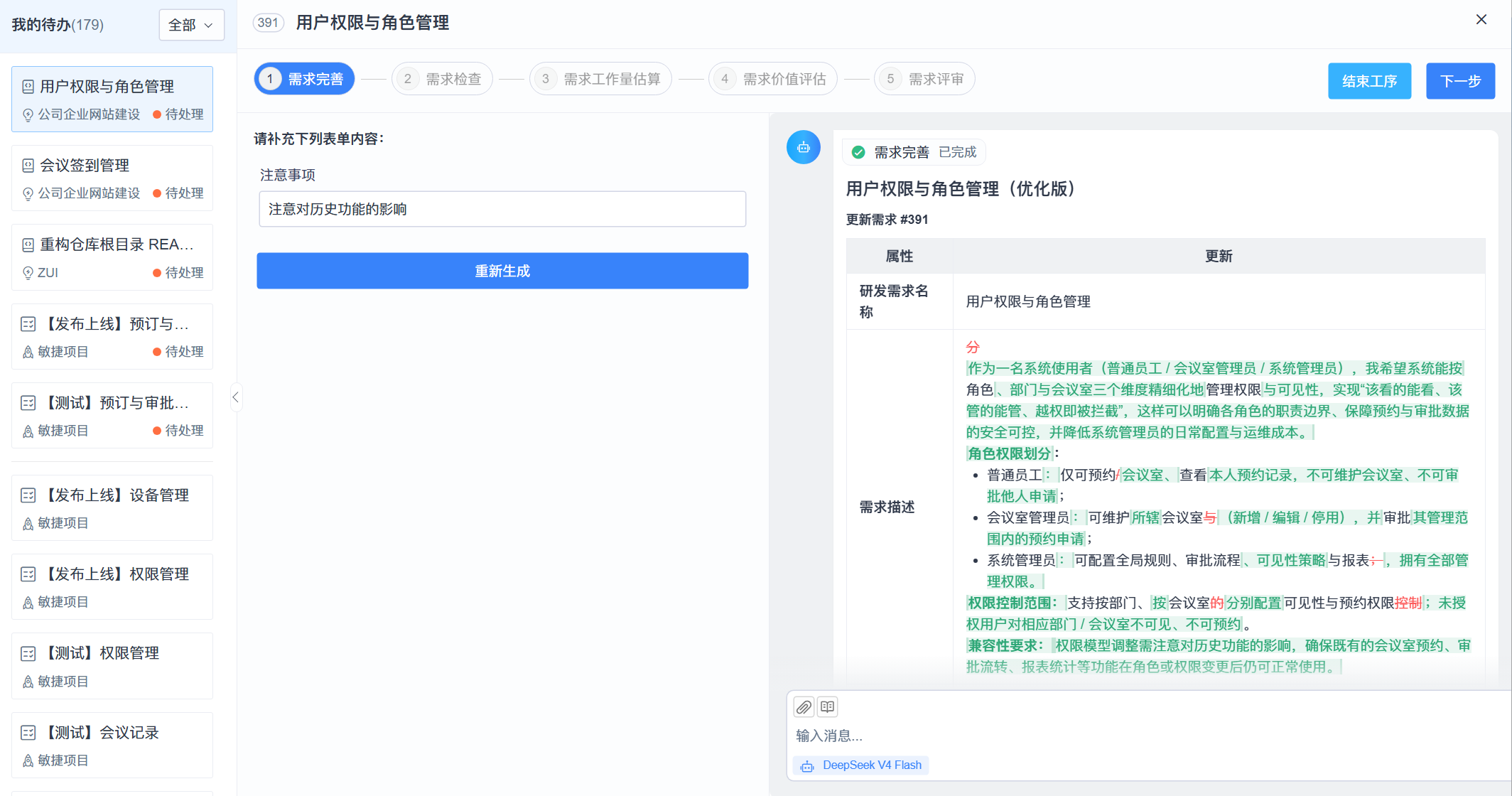Open the 【发布上线】权限管理 to-do item
Screen dimensions: 1512x796
112,587
